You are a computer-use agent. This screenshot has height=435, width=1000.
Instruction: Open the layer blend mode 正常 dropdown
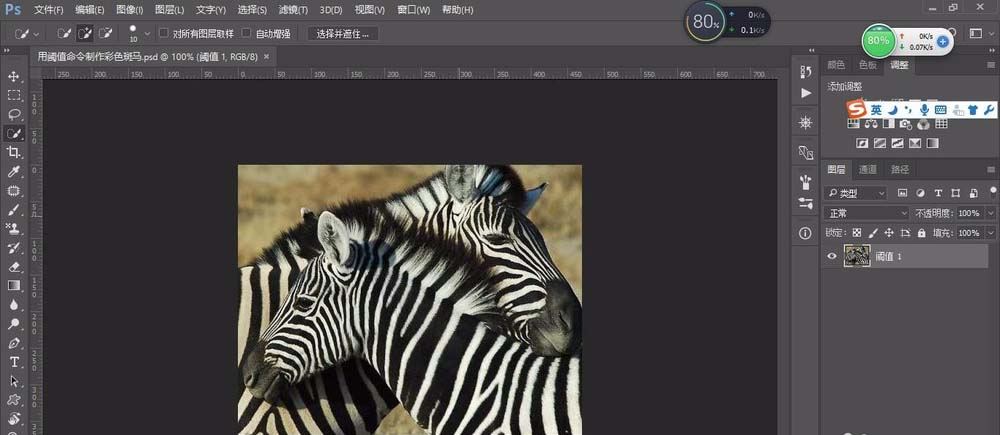pos(866,213)
